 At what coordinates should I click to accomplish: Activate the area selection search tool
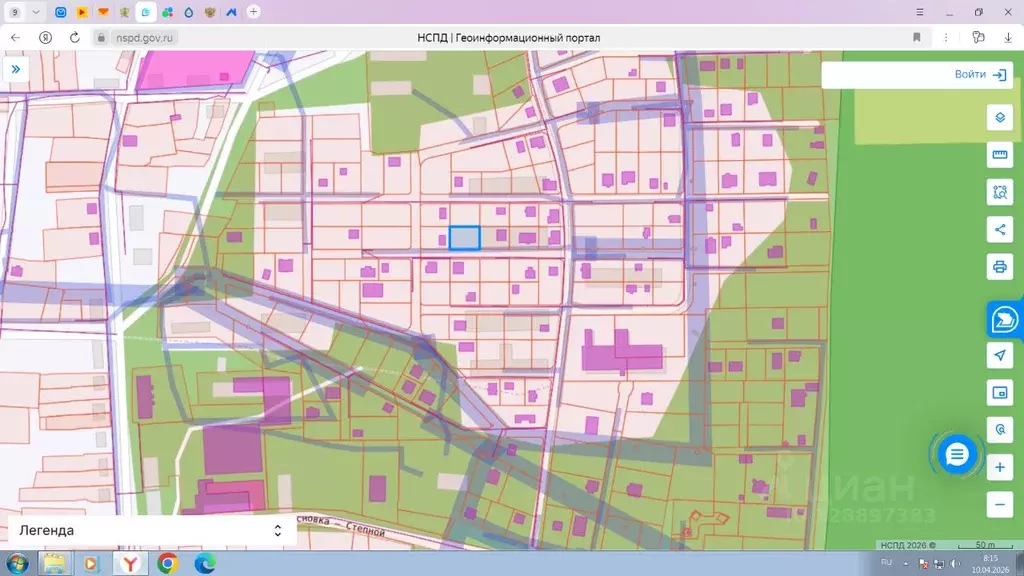(1000, 192)
